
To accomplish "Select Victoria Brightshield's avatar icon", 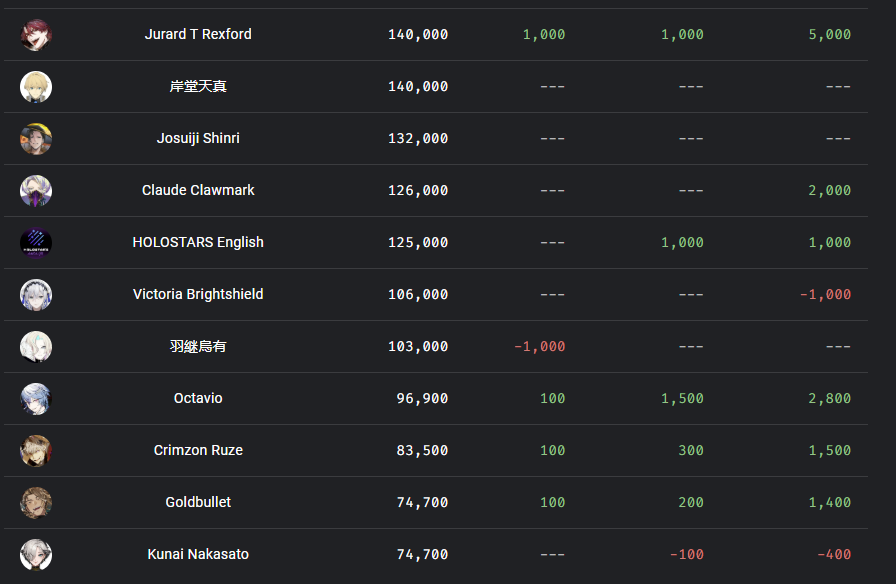I will click(36, 295).
